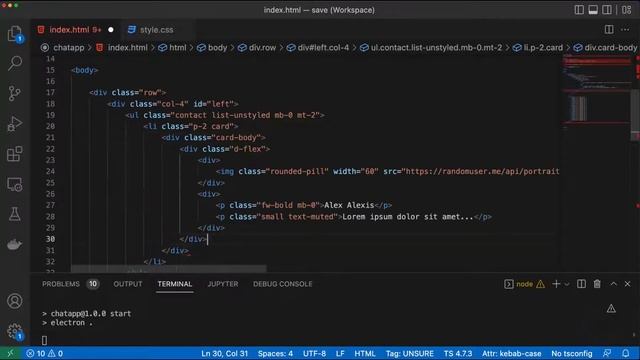Click the Tag: UNSURE status item
This screenshot has height=360, width=640.
point(409,353)
